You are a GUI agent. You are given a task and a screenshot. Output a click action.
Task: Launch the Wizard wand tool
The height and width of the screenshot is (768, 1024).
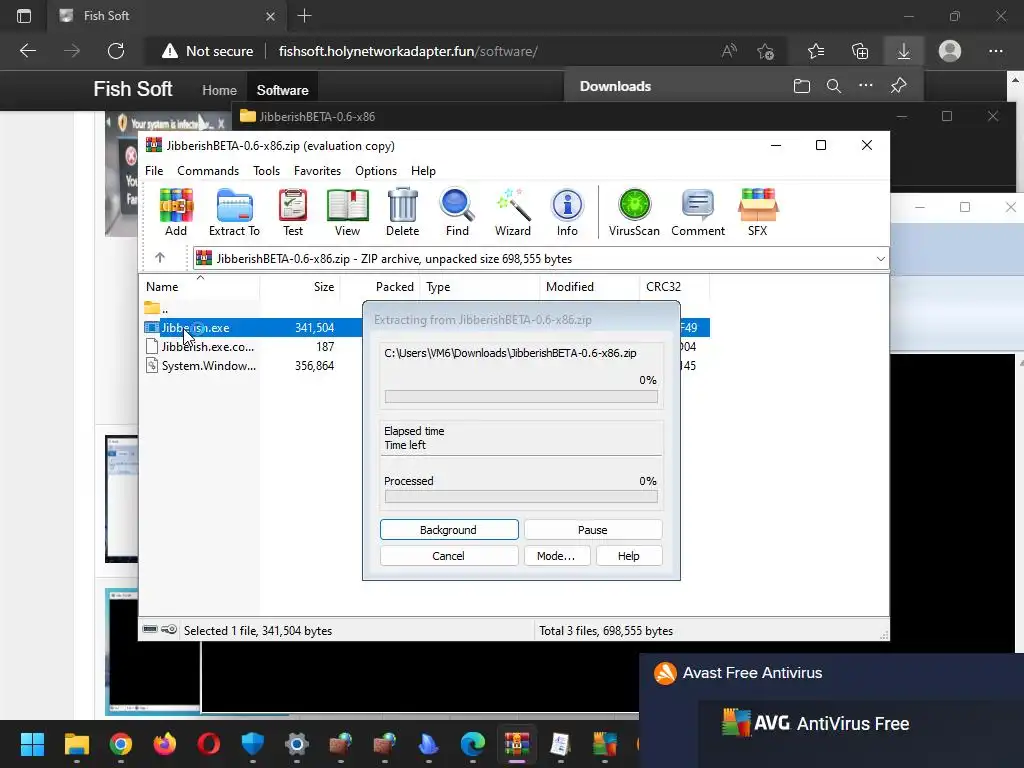pos(513,212)
